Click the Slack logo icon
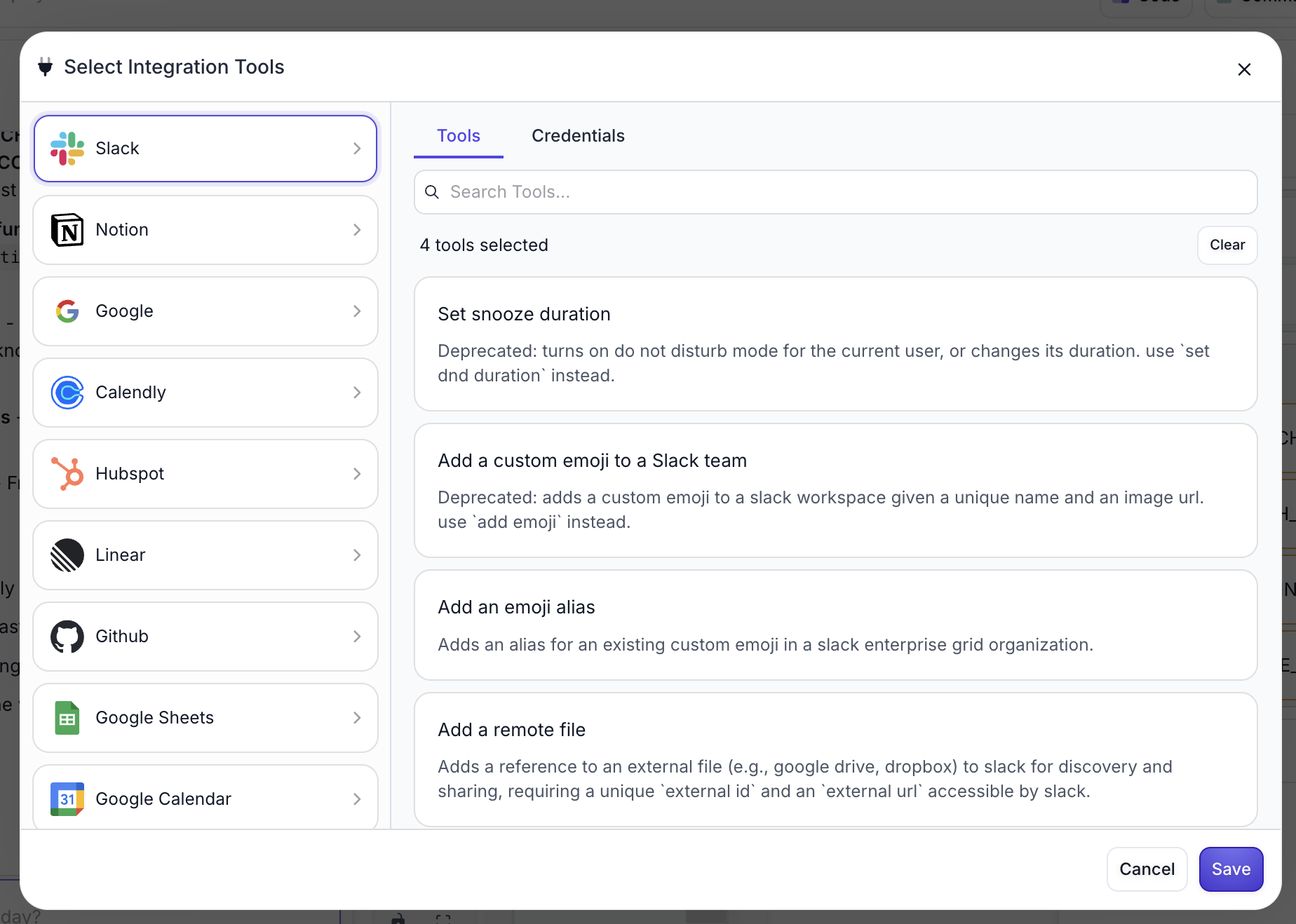This screenshot has width=1296, height=924. pyautogui.click(x=67, y=149)
